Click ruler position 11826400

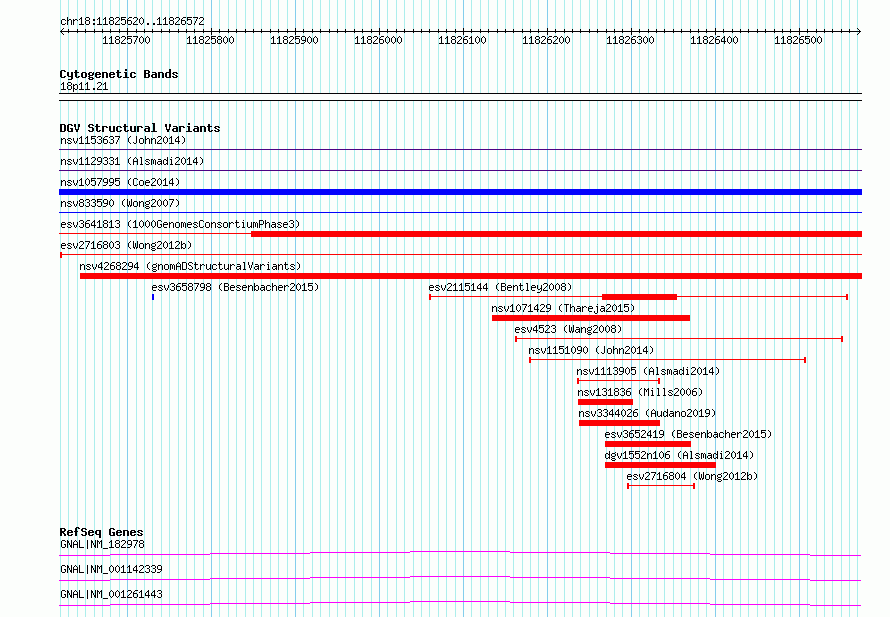pos(714,40)
